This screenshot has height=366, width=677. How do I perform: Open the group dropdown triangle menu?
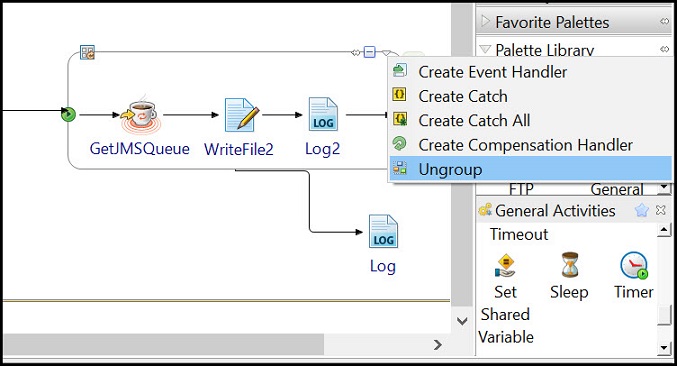click(x=386, y=53)
